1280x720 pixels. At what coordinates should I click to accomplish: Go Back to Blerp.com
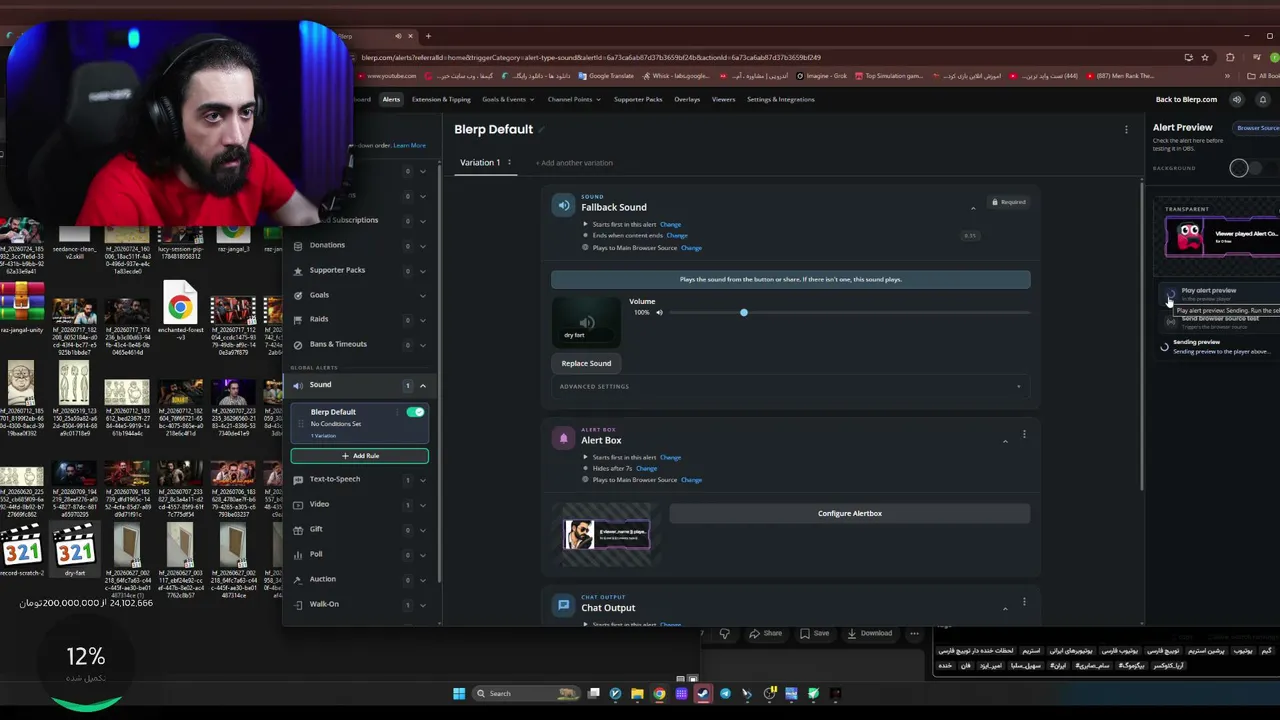1186,99
